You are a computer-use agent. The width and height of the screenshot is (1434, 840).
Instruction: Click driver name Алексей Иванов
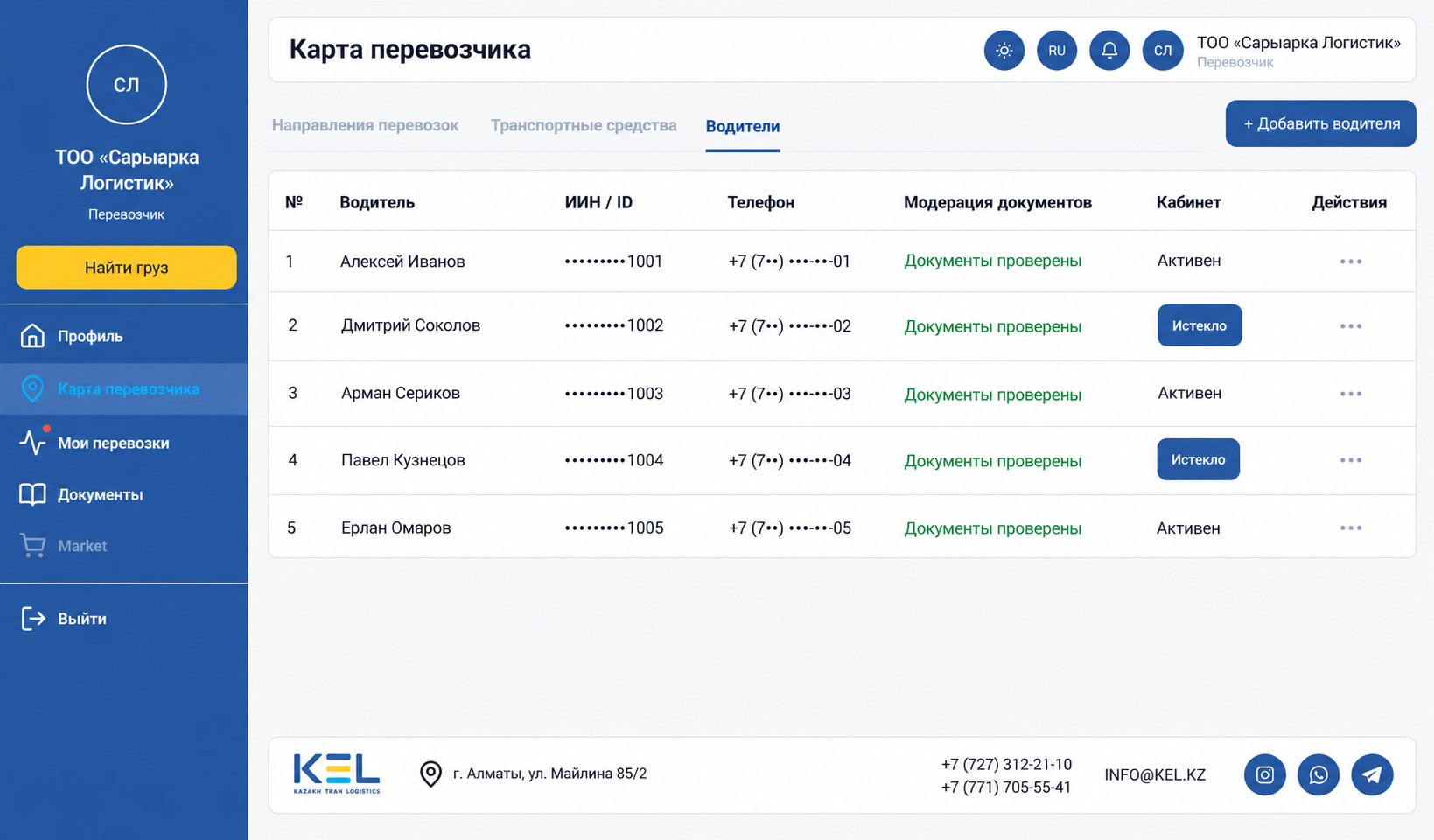click(402, 262)
